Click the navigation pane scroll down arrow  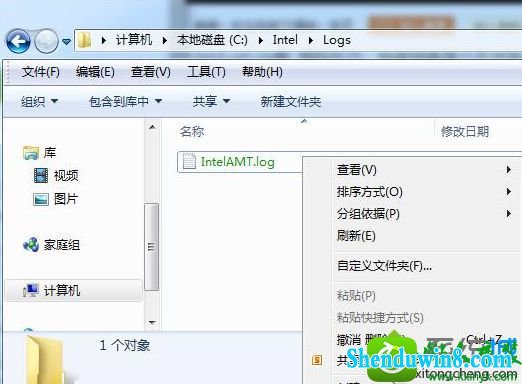(x=152, y=322)
